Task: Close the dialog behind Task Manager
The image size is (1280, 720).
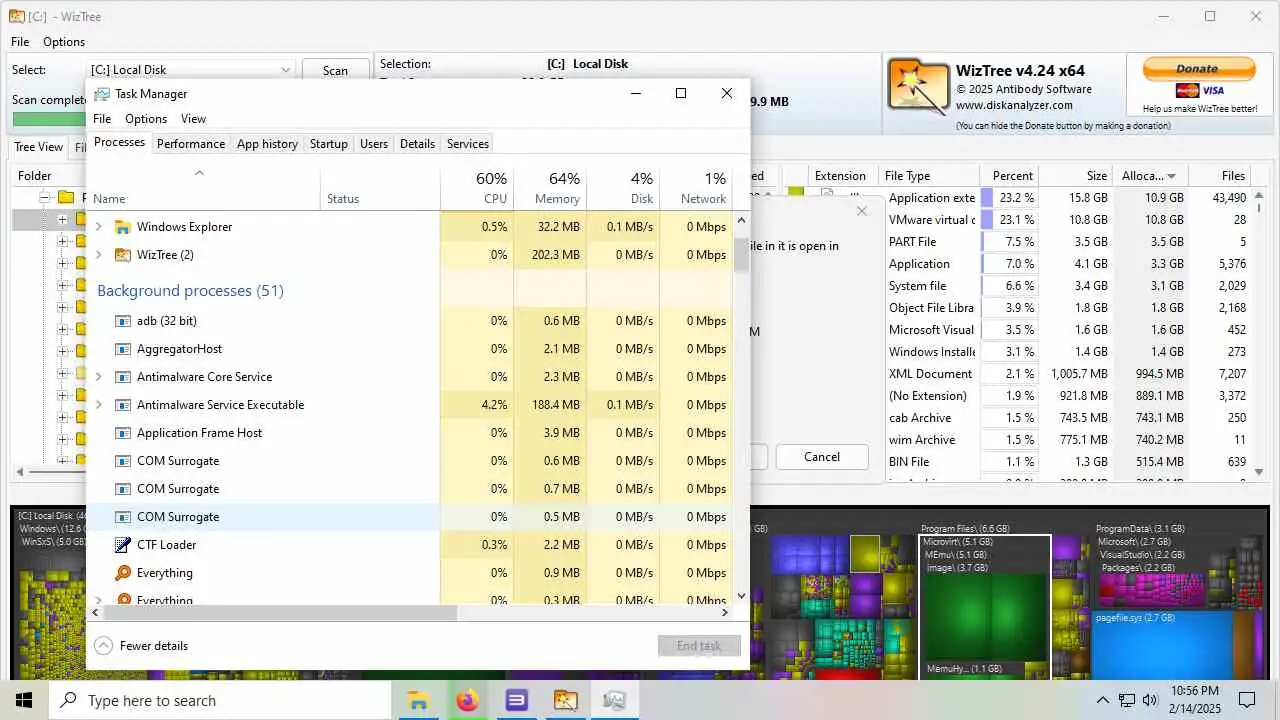Action: (x=862, y=211)
